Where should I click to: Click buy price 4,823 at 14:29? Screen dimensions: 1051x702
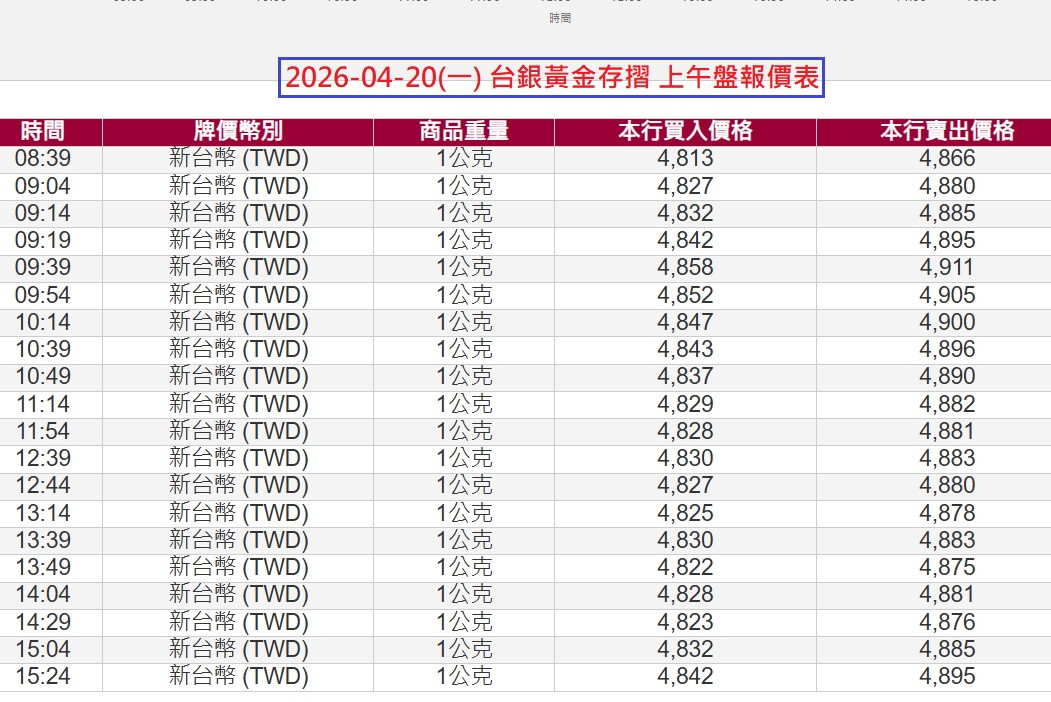pos(685,622)
